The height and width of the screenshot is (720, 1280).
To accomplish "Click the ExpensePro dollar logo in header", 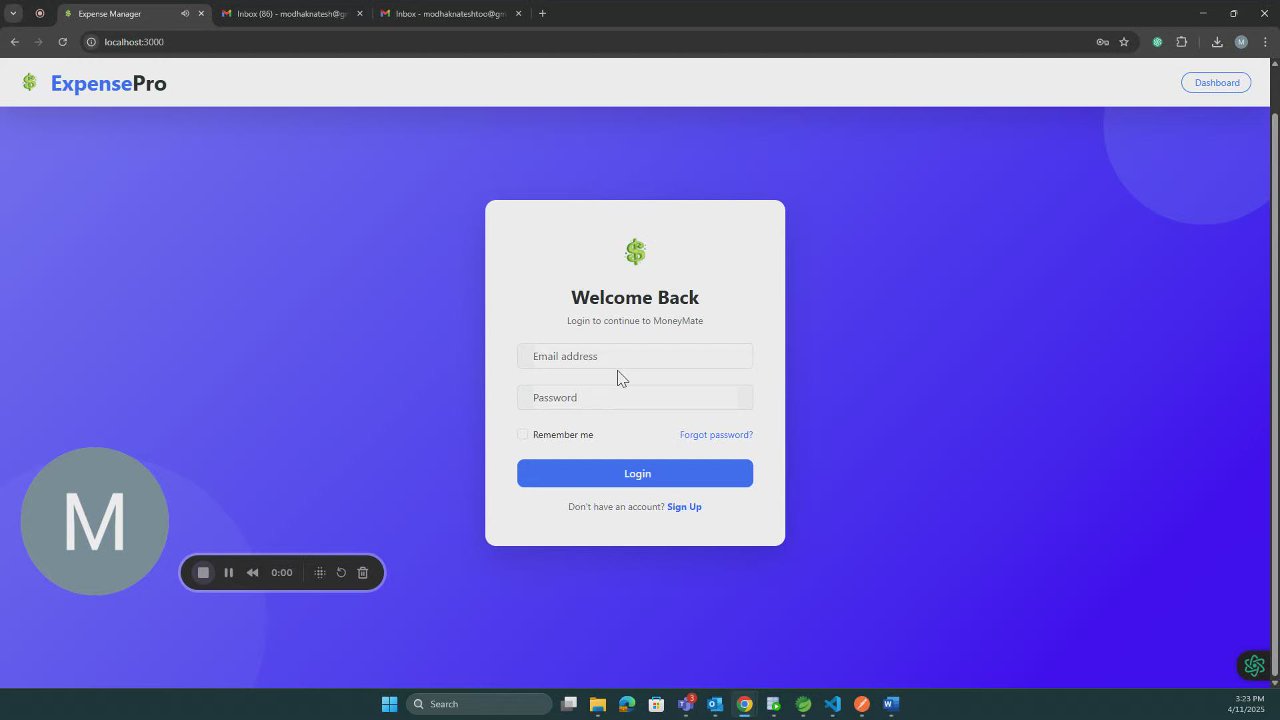I will pyautogui.click(x=30, y=83).
